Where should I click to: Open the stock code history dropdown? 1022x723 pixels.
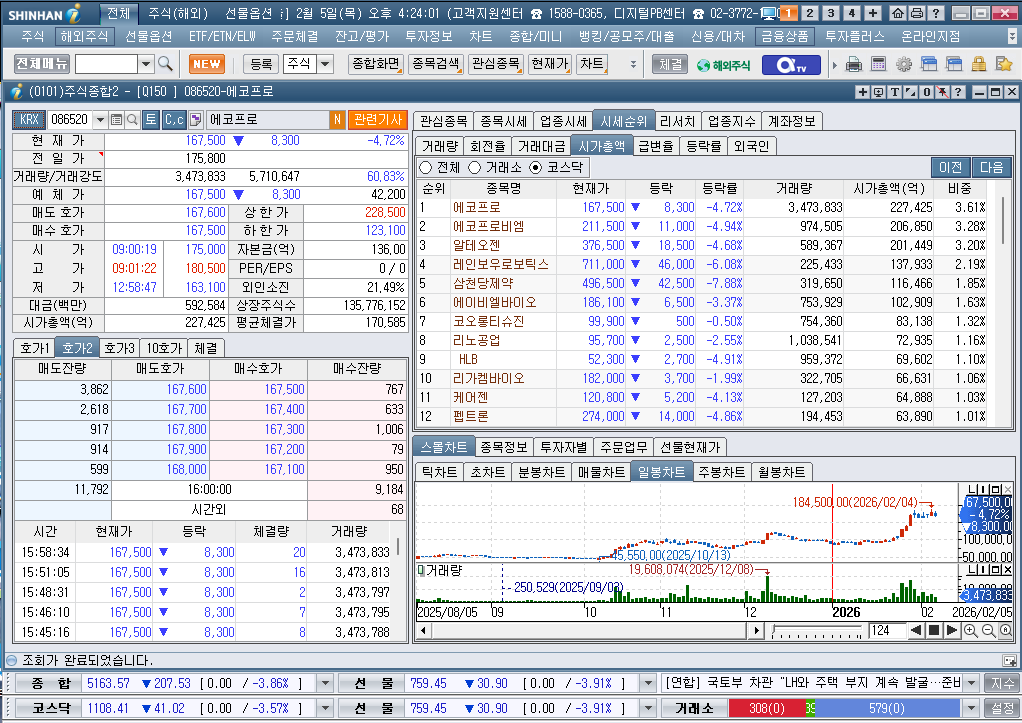pyautogui.click(x=100, y=119)
